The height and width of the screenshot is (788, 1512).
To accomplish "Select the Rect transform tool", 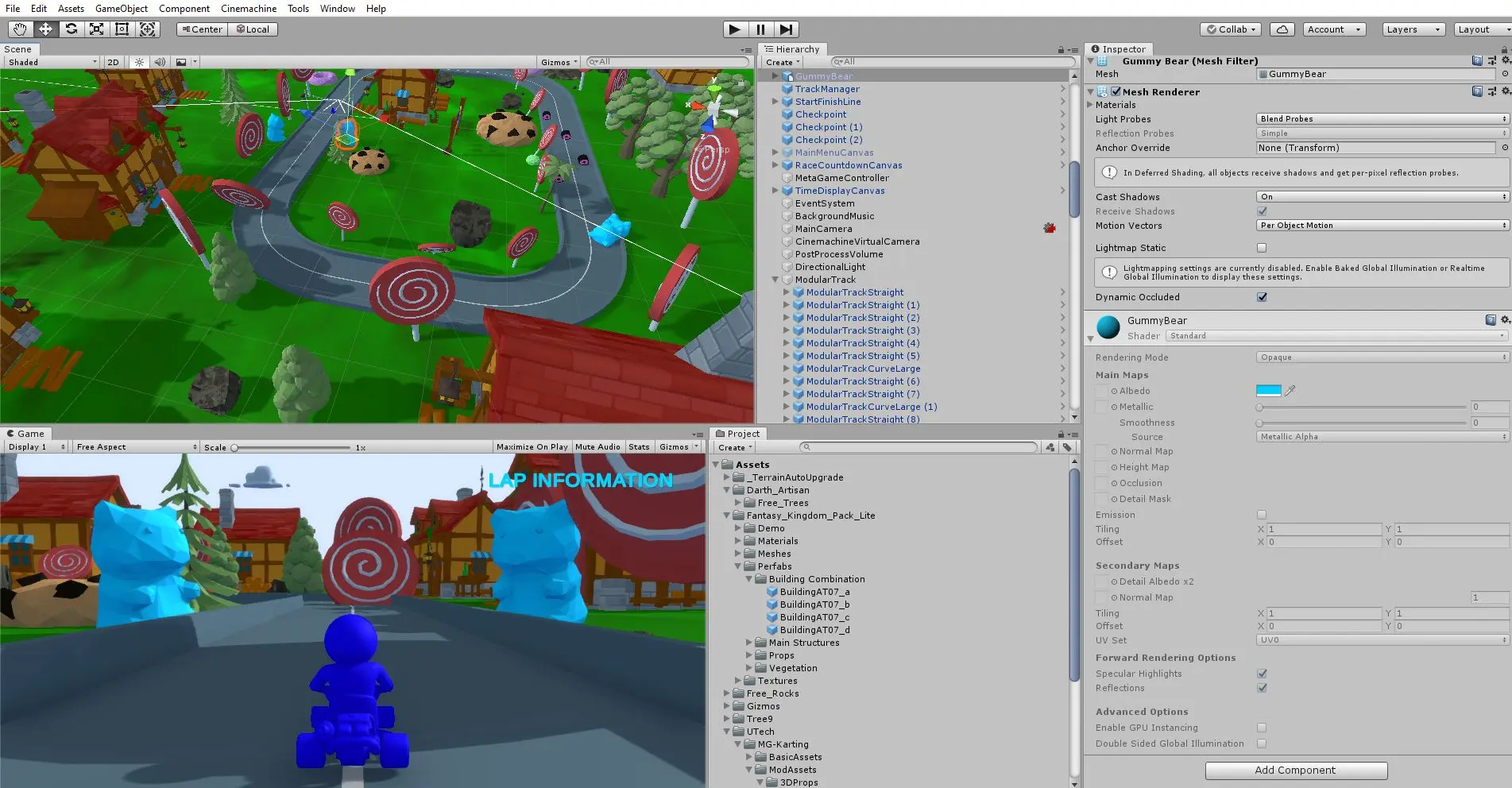I will click(x=122, y=29).
